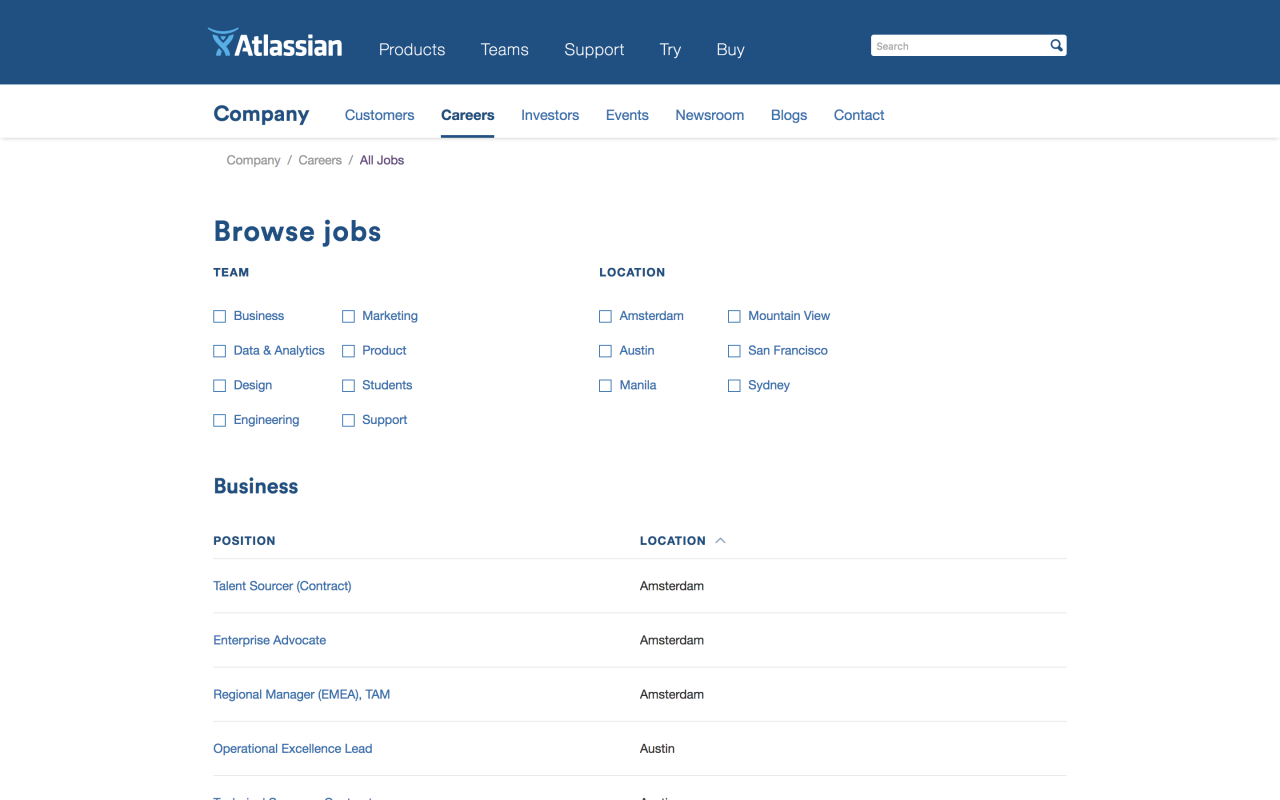Toggle the Mountain View checkbox

pyautogui.click(x=734, y=316)
